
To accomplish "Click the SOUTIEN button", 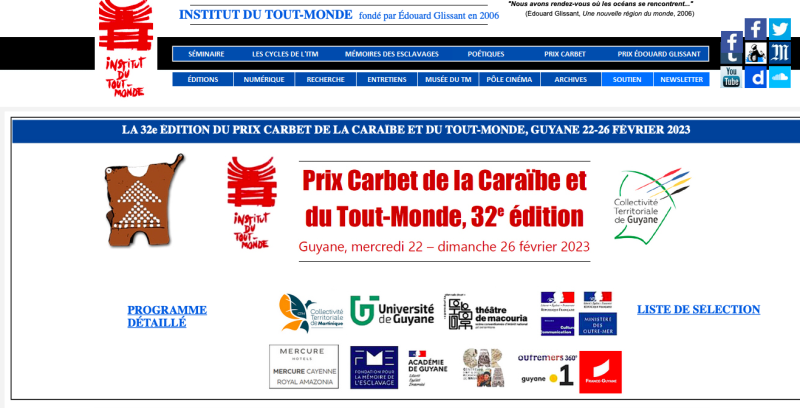I will pos(627,80).
